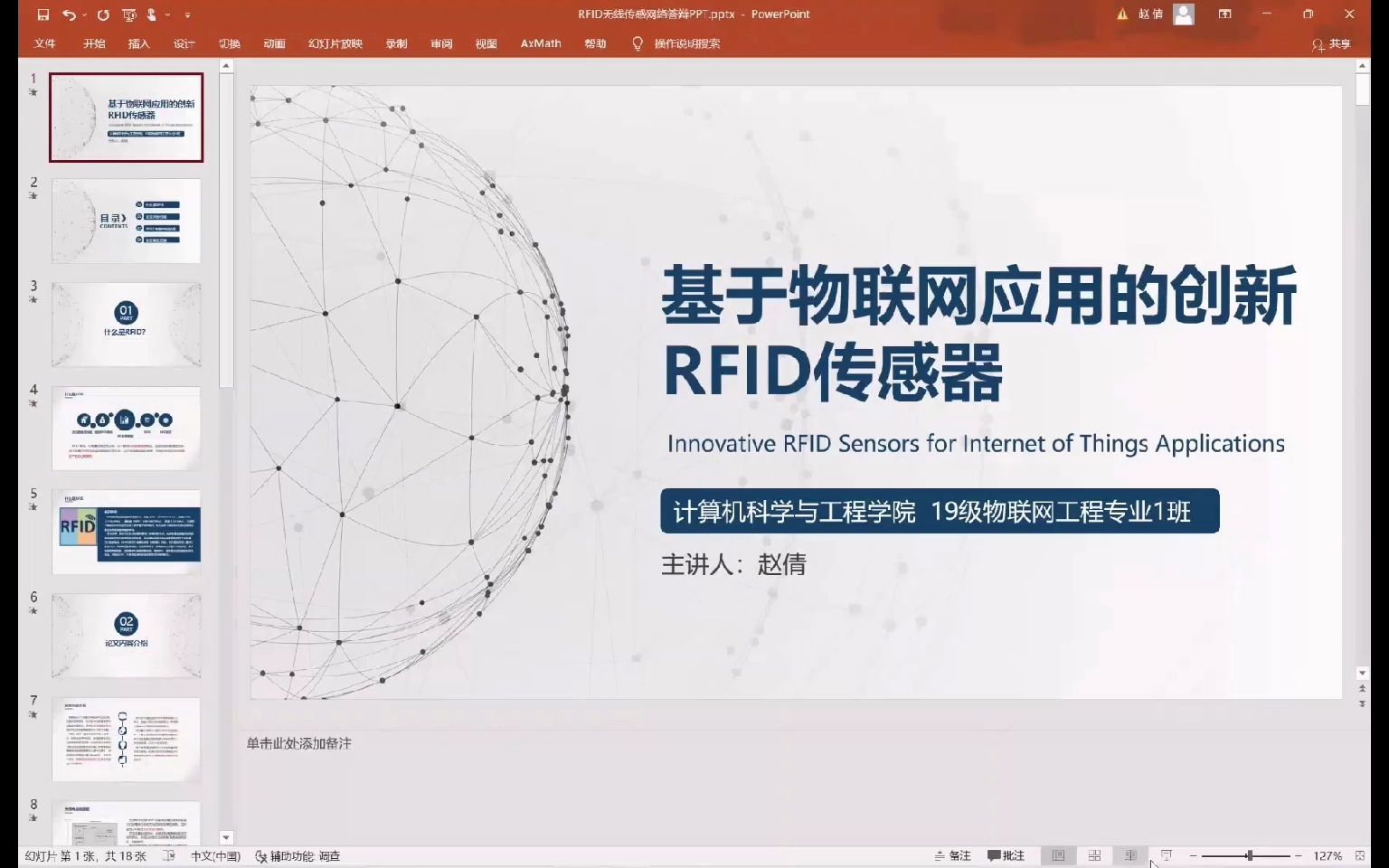Click the Redo icon in quick access toolbar
The height and width of the screenshot is (868, 1389).
[103, 14]
